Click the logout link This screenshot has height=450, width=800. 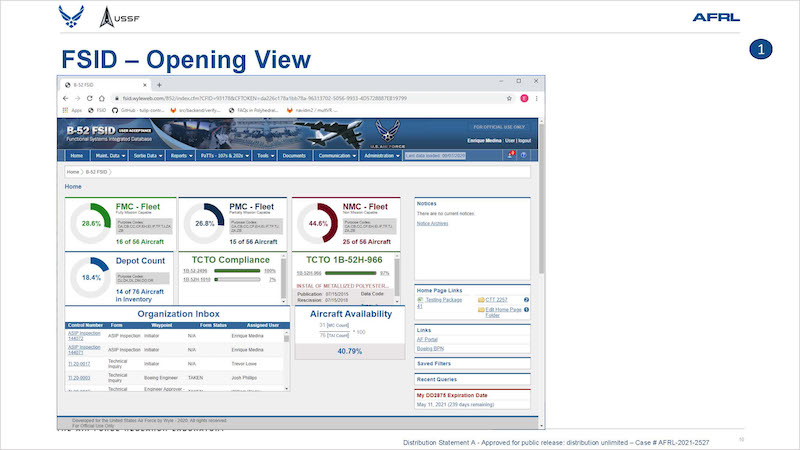[x=525, y=141]
